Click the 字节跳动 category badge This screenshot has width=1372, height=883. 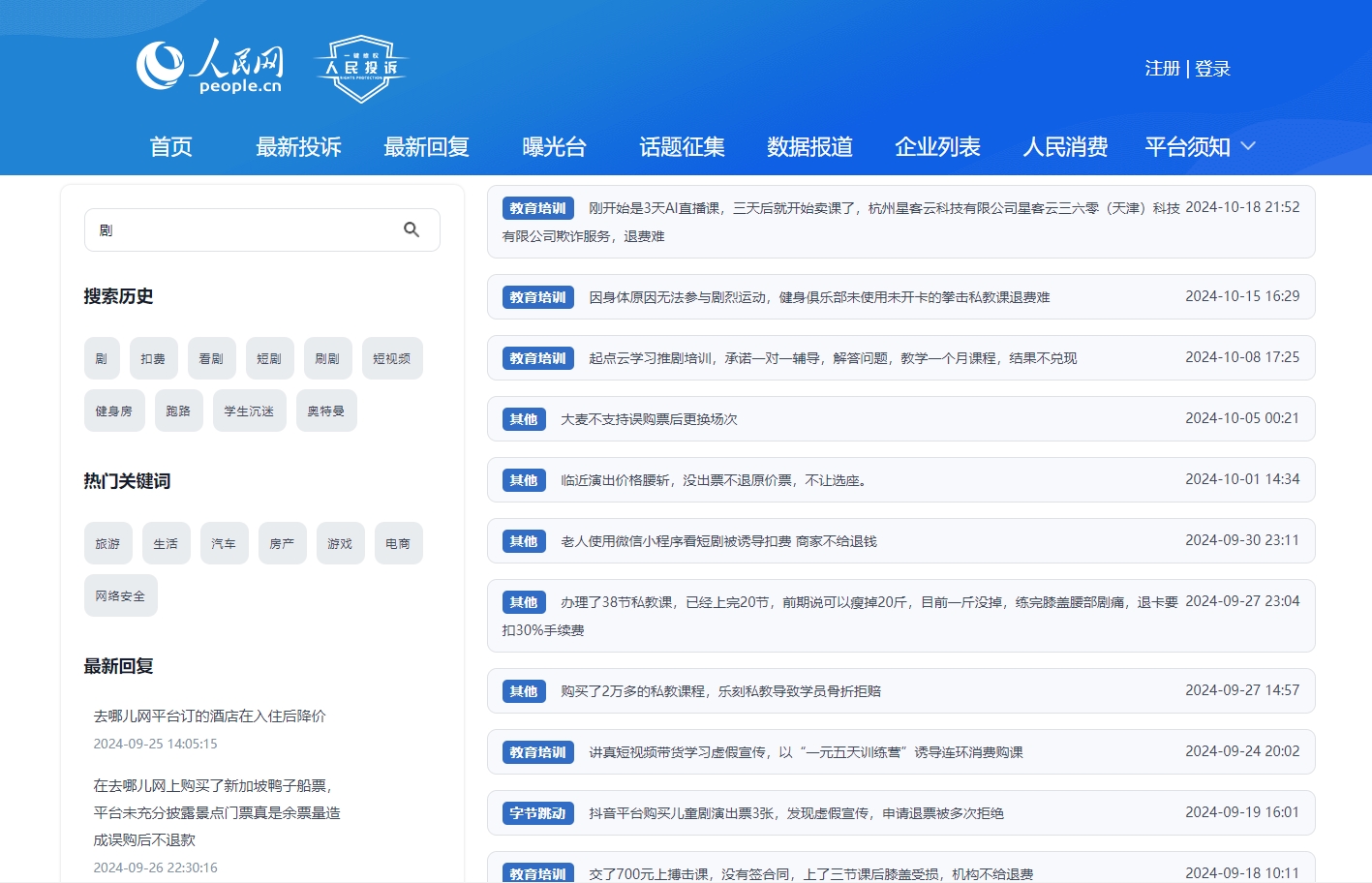point(536,813)
